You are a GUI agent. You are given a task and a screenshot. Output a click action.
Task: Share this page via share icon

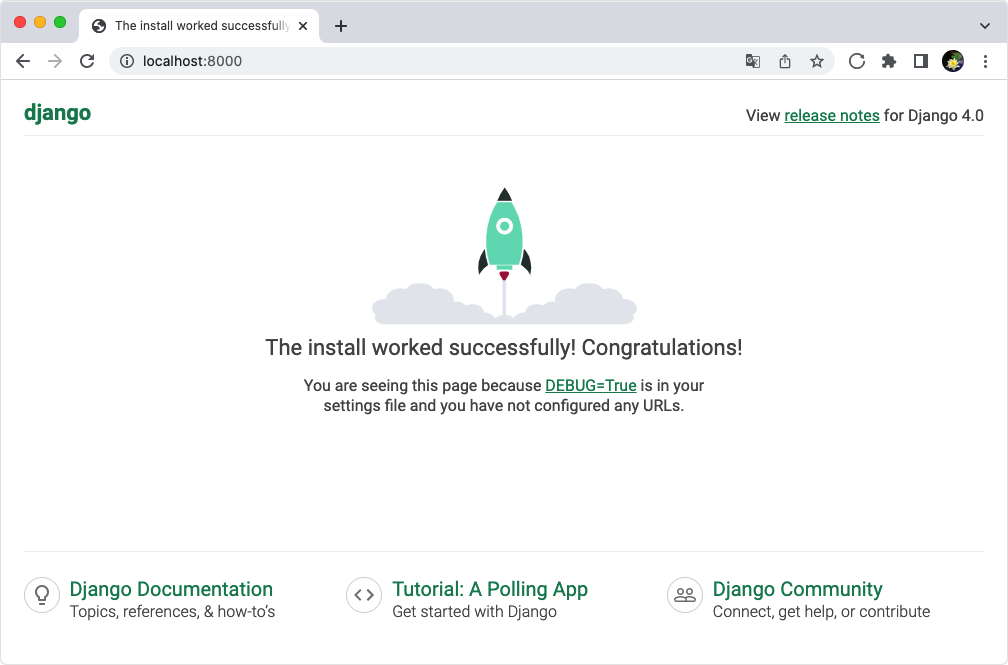(784, 61)
